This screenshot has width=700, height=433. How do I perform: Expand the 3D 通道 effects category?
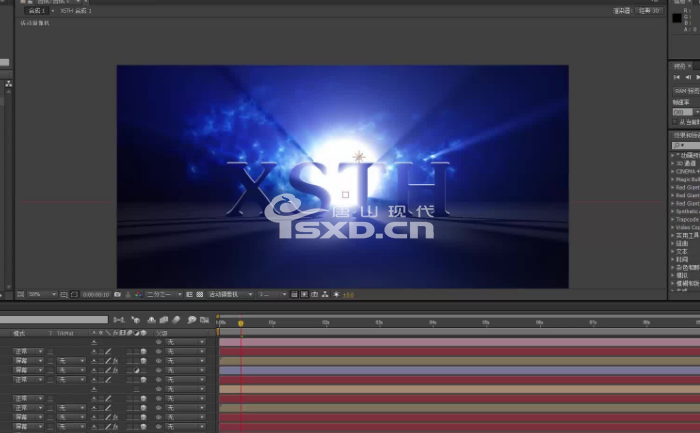[673, 163]
